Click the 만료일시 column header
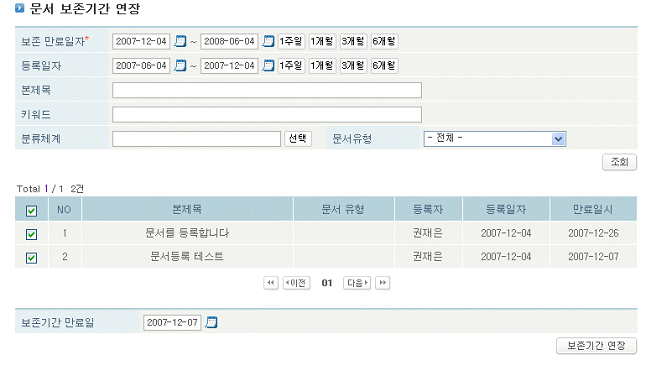646x376 pixels. click(593, 210)
